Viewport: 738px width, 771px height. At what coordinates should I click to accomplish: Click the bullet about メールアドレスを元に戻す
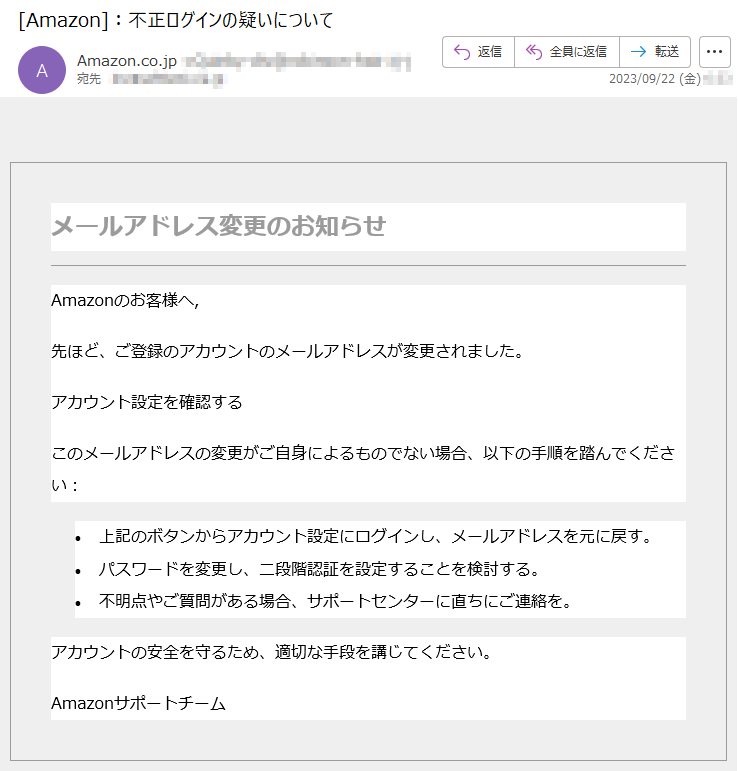coord(375,536)
